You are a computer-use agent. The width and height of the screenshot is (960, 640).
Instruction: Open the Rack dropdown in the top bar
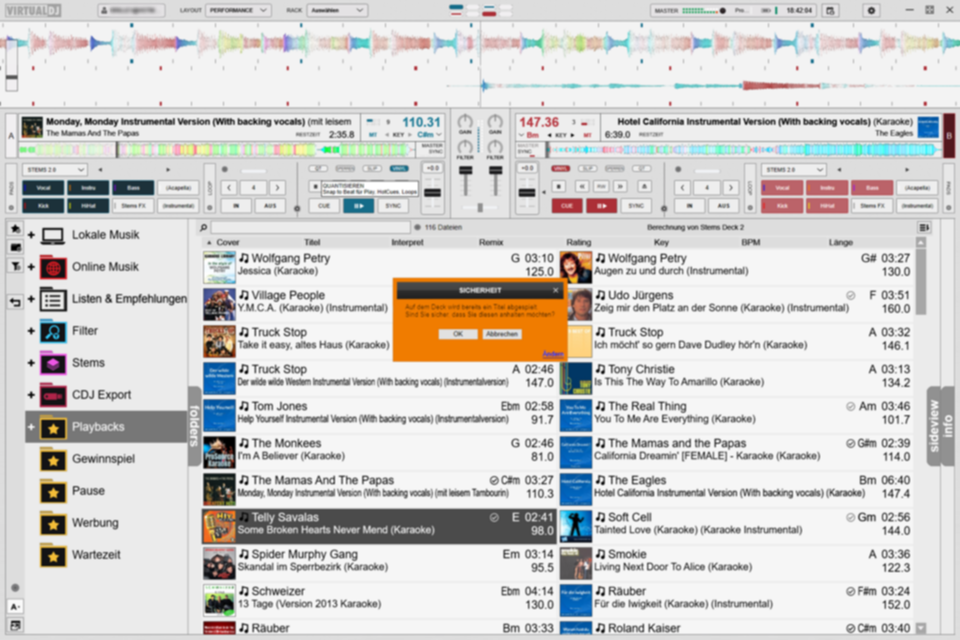point(336,10)
